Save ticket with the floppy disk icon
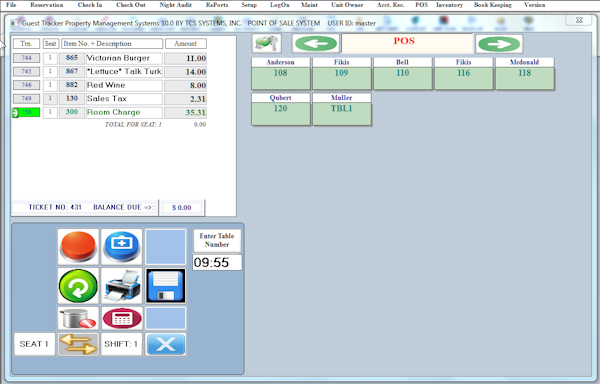Viewport: 600px width, 384px height. click(166, 286)
